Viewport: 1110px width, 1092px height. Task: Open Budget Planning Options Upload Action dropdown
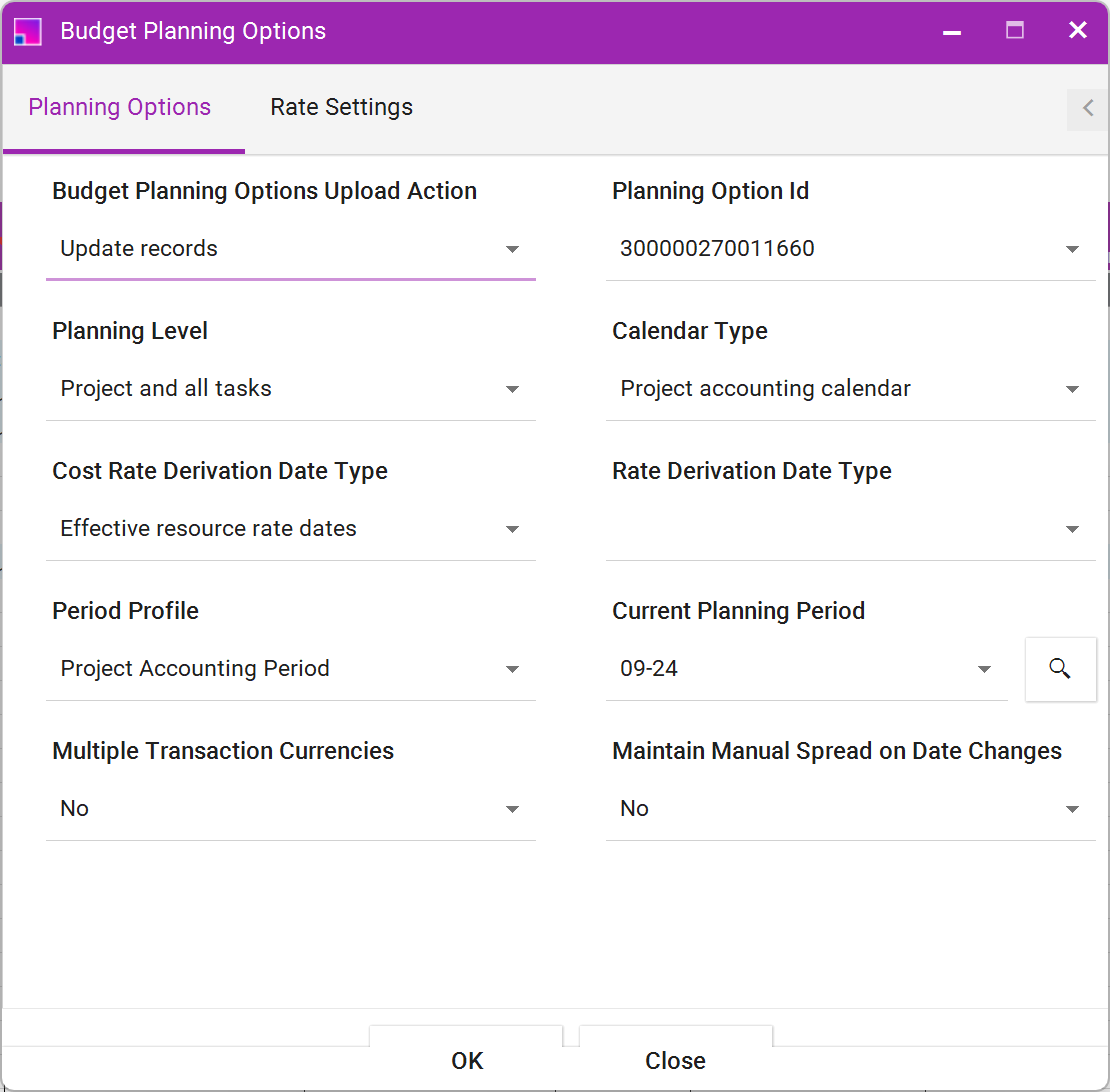tap(513, 249)
